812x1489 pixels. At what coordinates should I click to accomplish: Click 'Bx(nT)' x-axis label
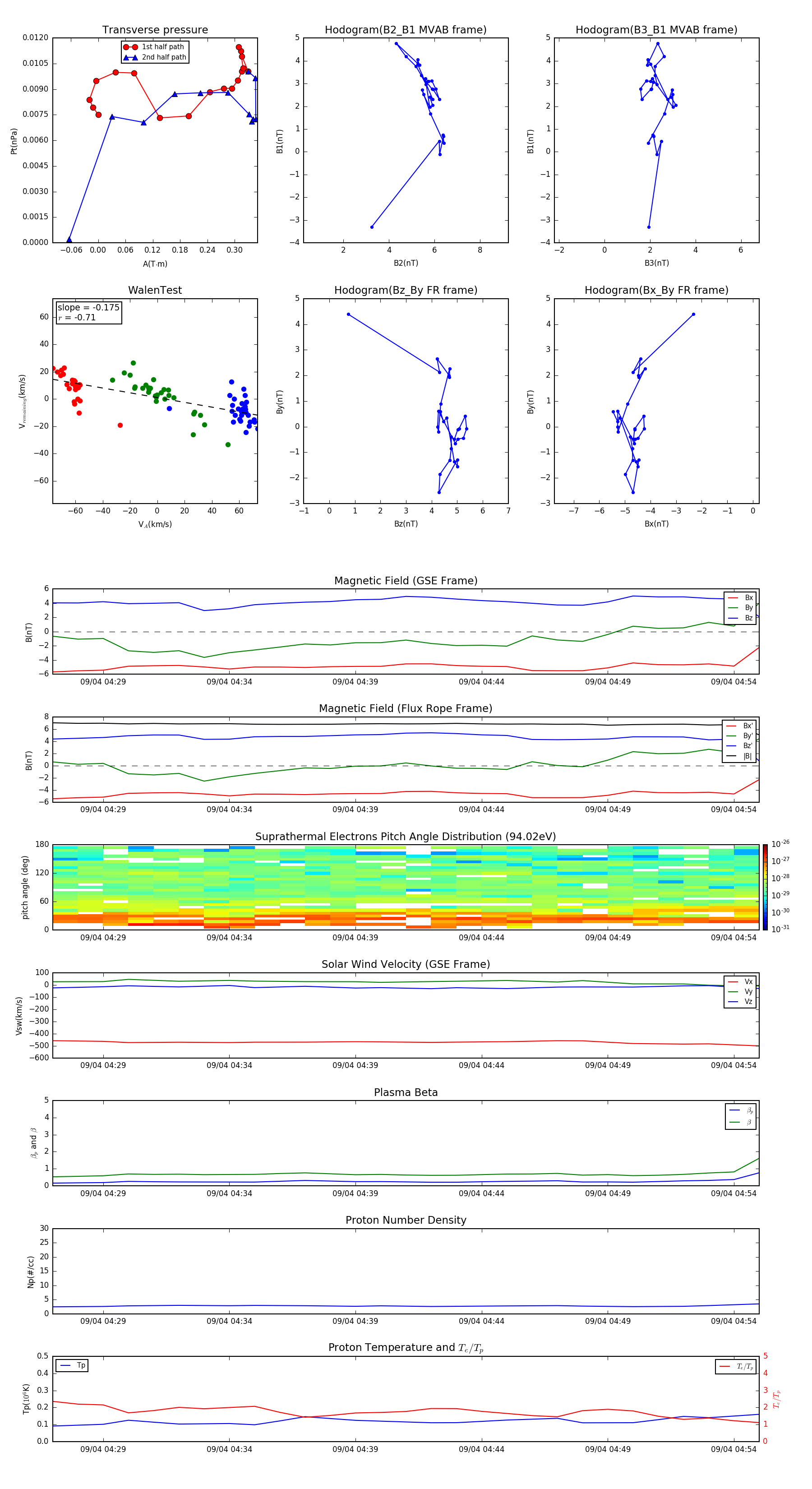click(656, 524)
